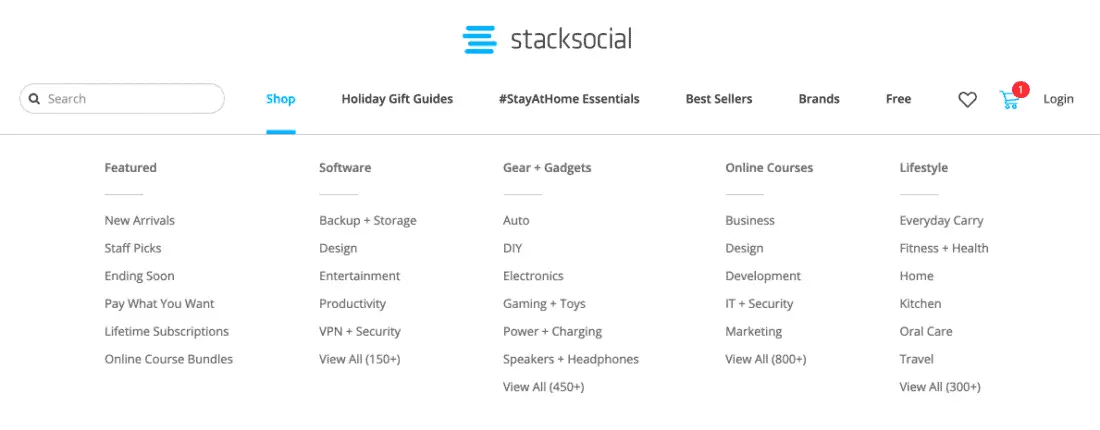Open the Brands menu item
This screenshot has width=1100, height=430.
click(819, 99)
